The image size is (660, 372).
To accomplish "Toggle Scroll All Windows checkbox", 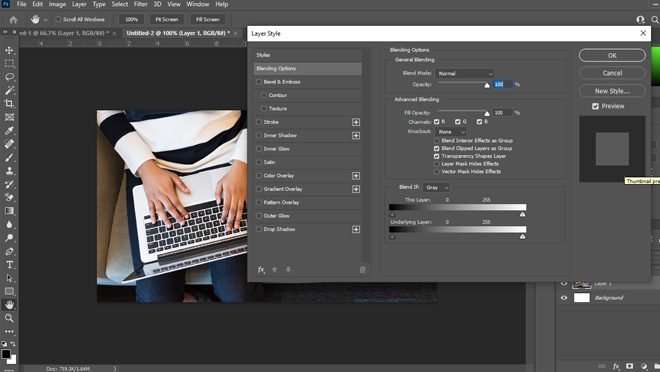I will [59, 19].
